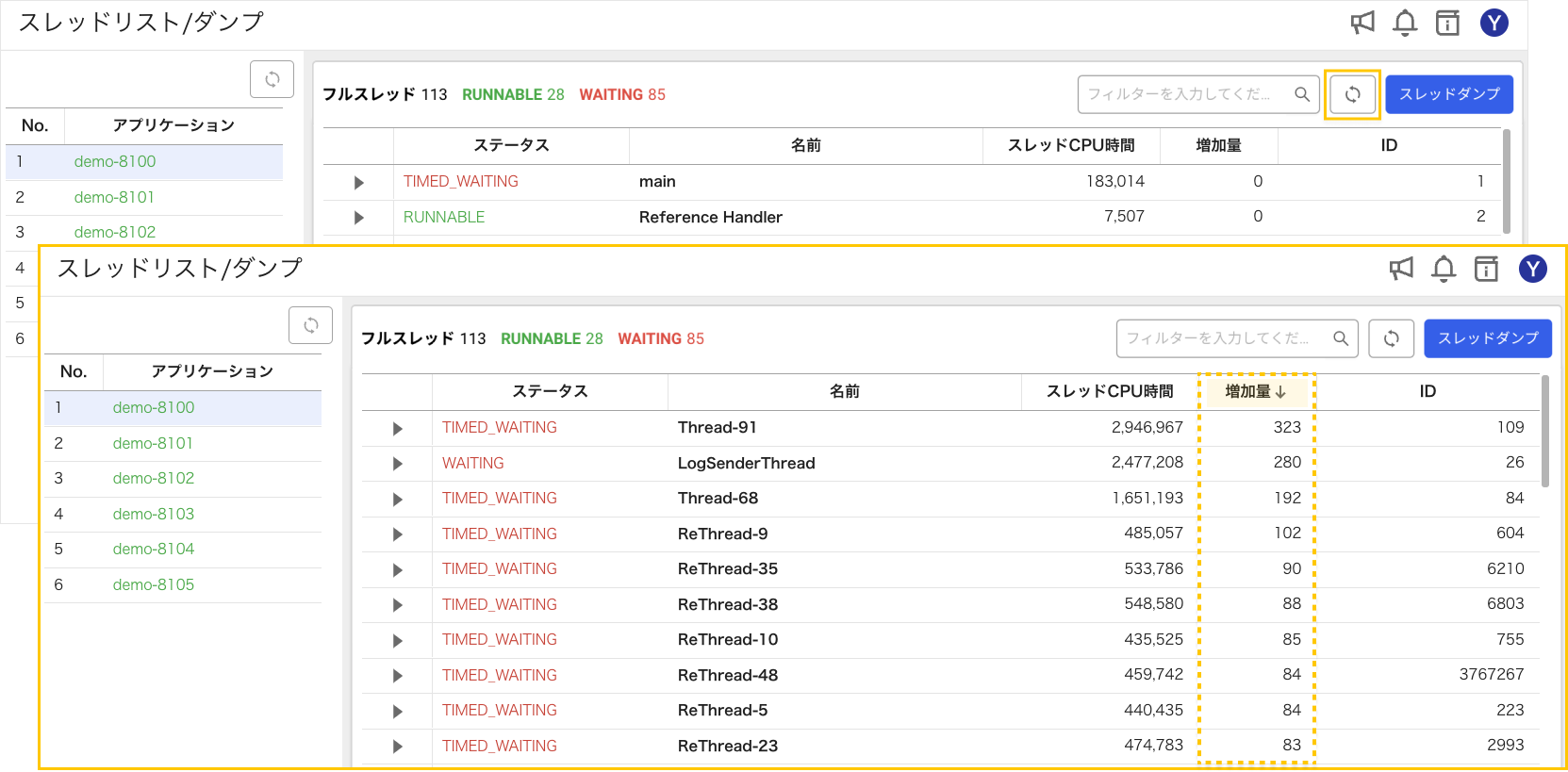Expand ReThread-5 row details
This screenshot has height=772, width=1568.
(x=397, y=712)
